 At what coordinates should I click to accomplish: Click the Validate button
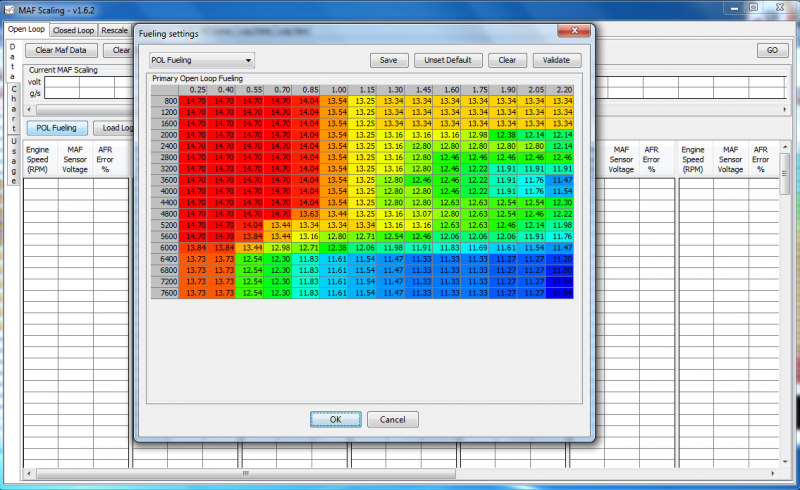coord(557,61)
